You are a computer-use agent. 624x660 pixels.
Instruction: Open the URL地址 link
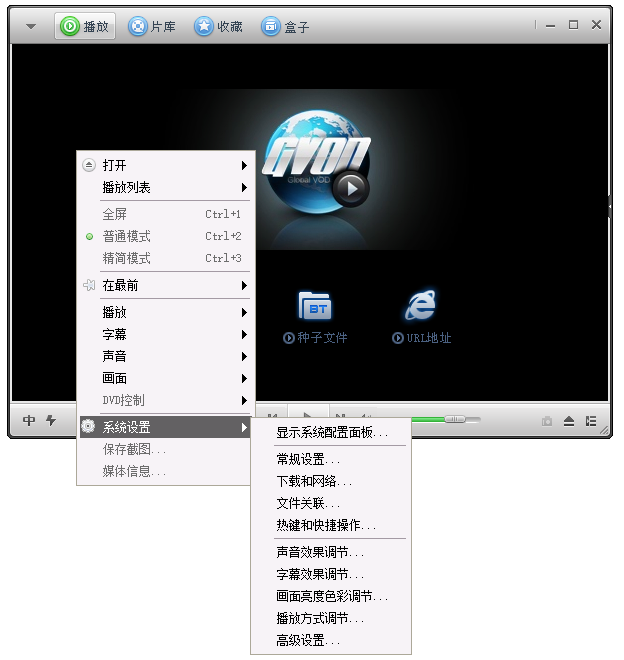point(421,338)
